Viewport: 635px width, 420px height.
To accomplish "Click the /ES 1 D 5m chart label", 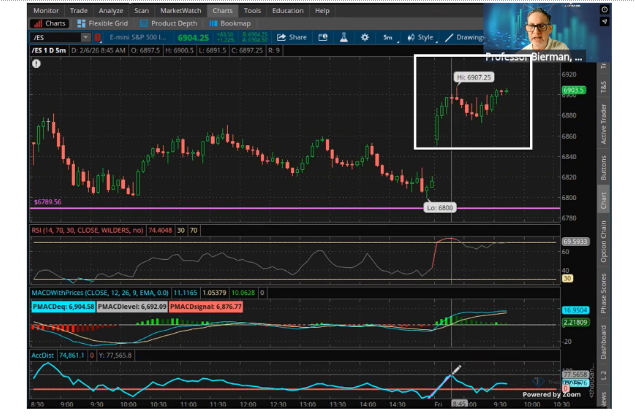I will 49,51.
